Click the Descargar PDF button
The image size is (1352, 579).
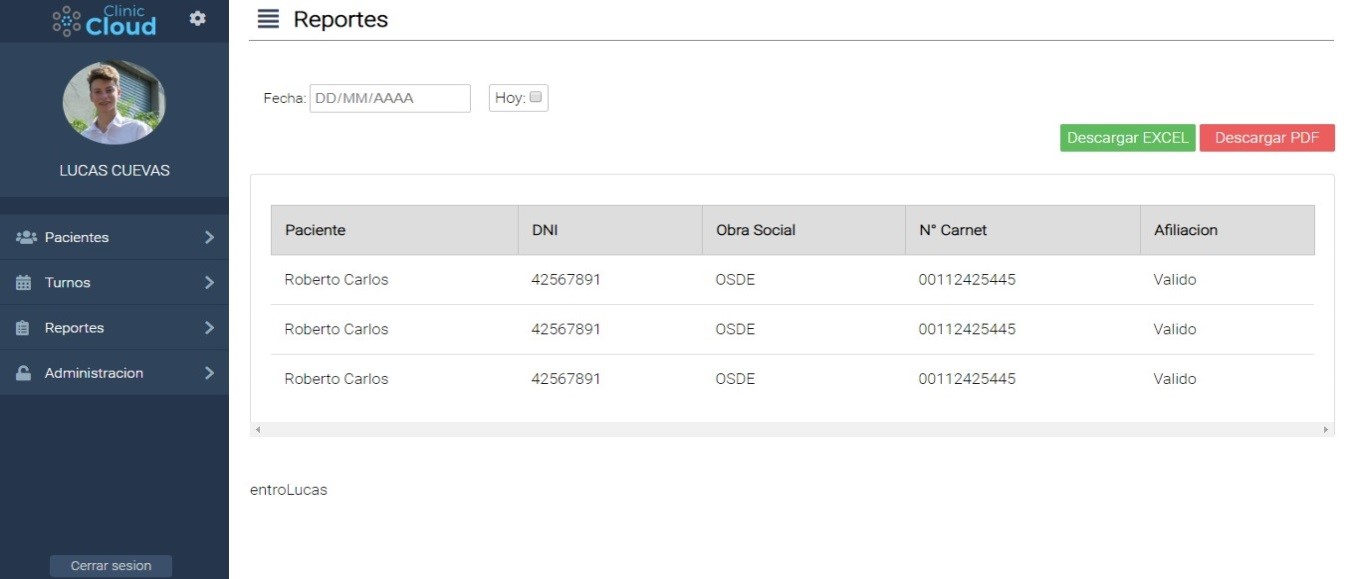(1267, 138)
